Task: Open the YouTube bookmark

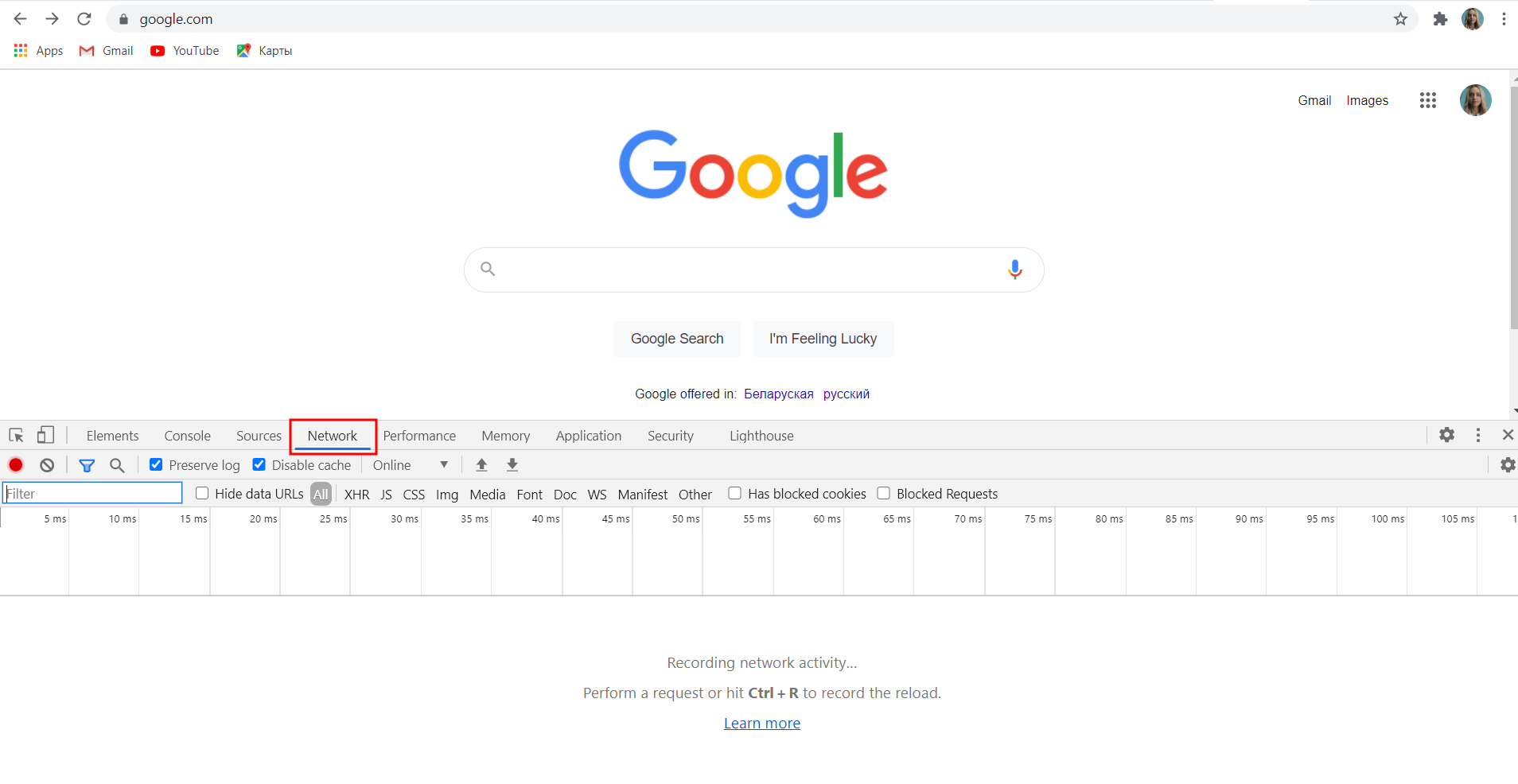Action: [x=185, y=51]
